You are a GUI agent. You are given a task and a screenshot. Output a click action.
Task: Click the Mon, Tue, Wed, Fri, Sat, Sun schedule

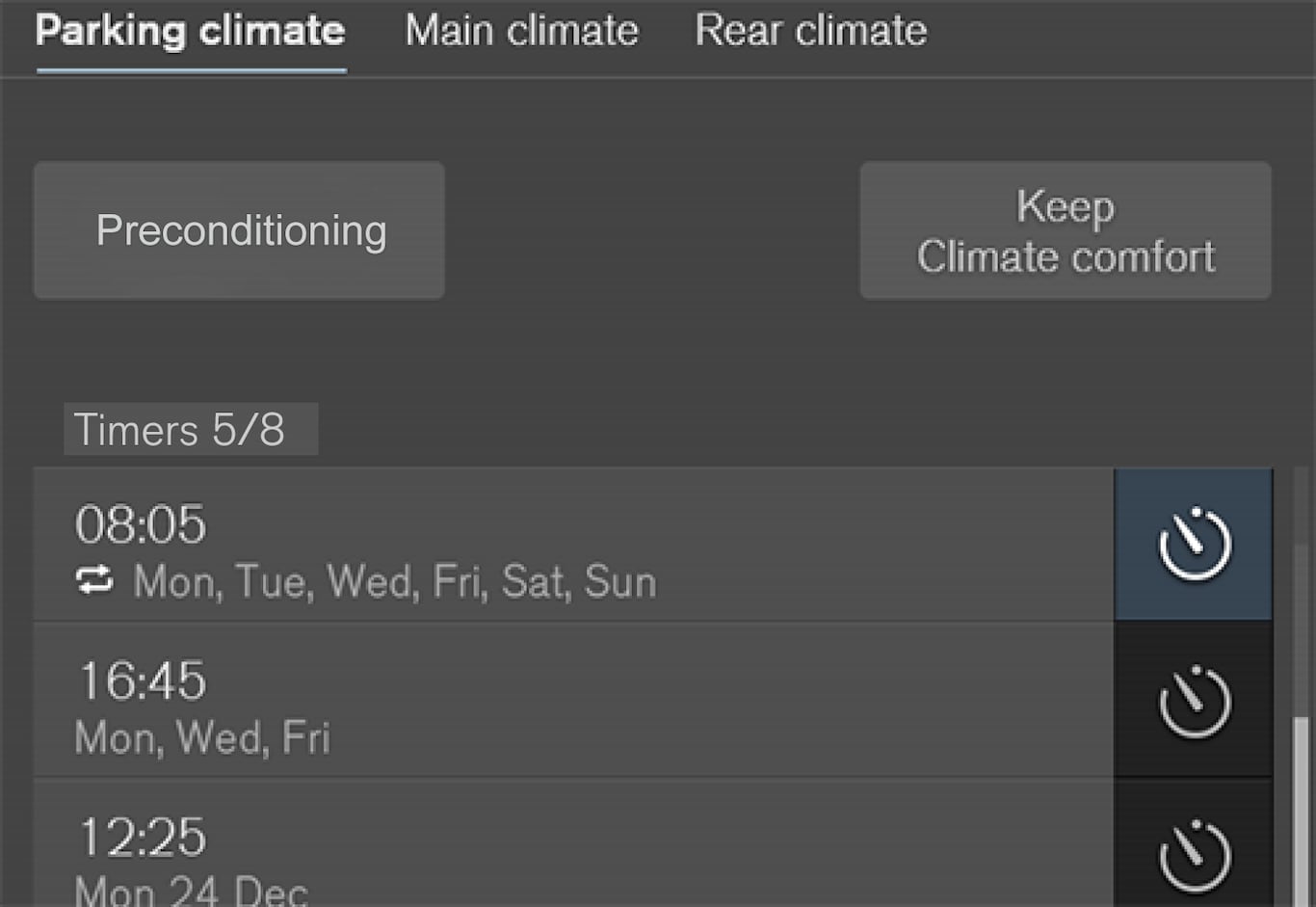(x=395, y=582)
